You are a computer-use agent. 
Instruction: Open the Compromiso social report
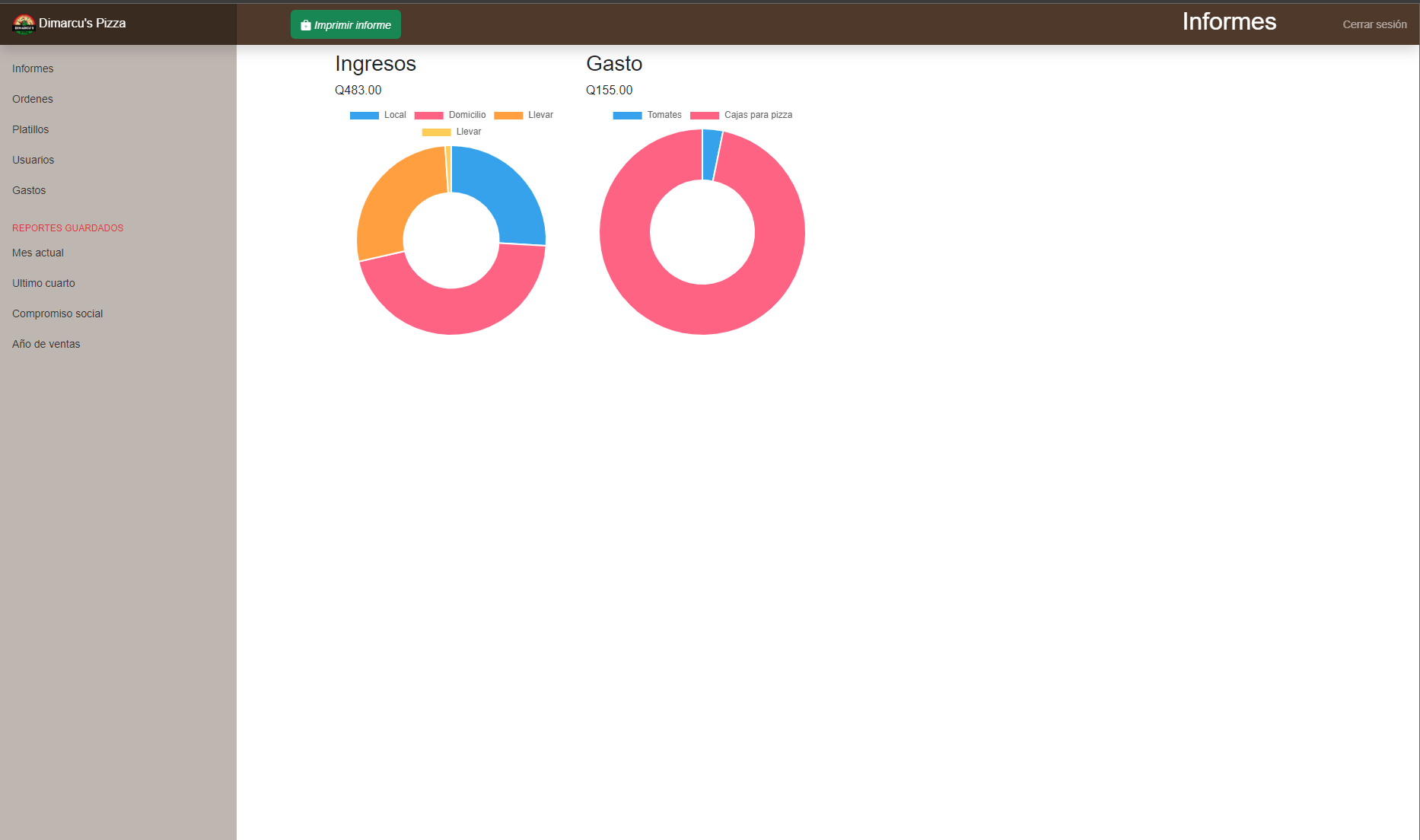click(x=57, y=313)
